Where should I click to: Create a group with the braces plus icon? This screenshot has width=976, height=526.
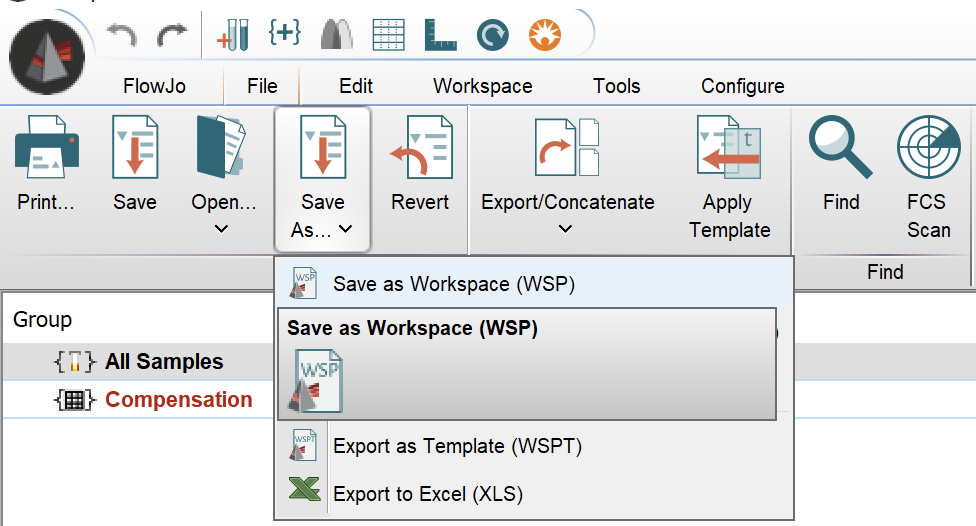tap(285, 32)
